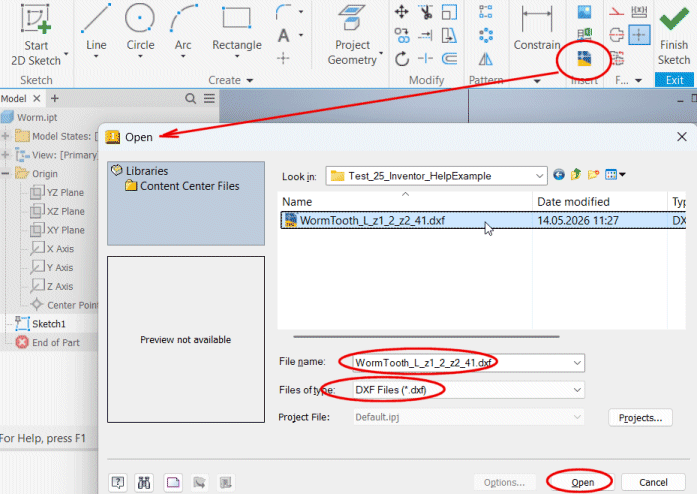
Task: Sort by the Date modified column
Action: click(573, 202)
